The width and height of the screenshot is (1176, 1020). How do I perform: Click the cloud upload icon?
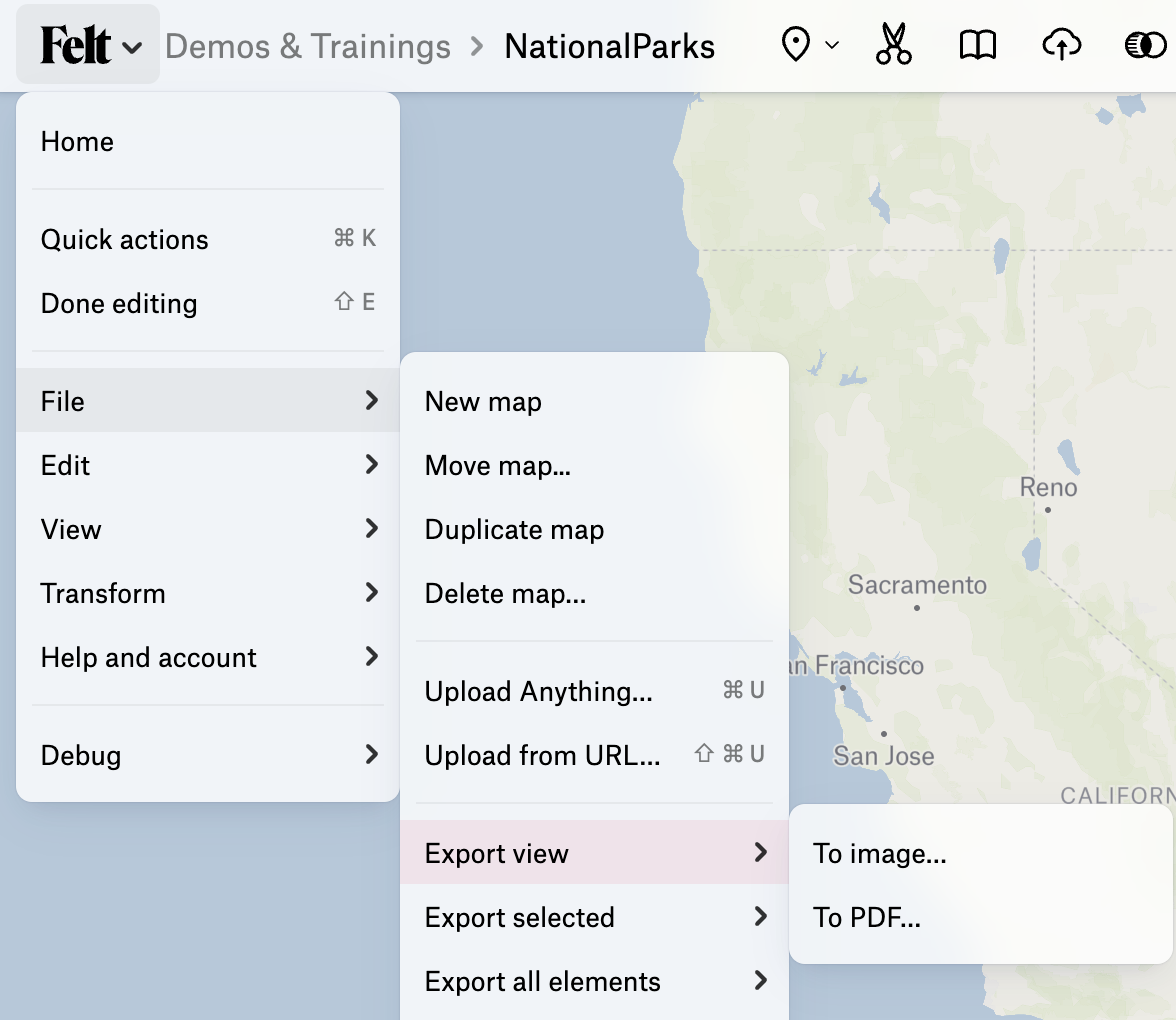1061,46
